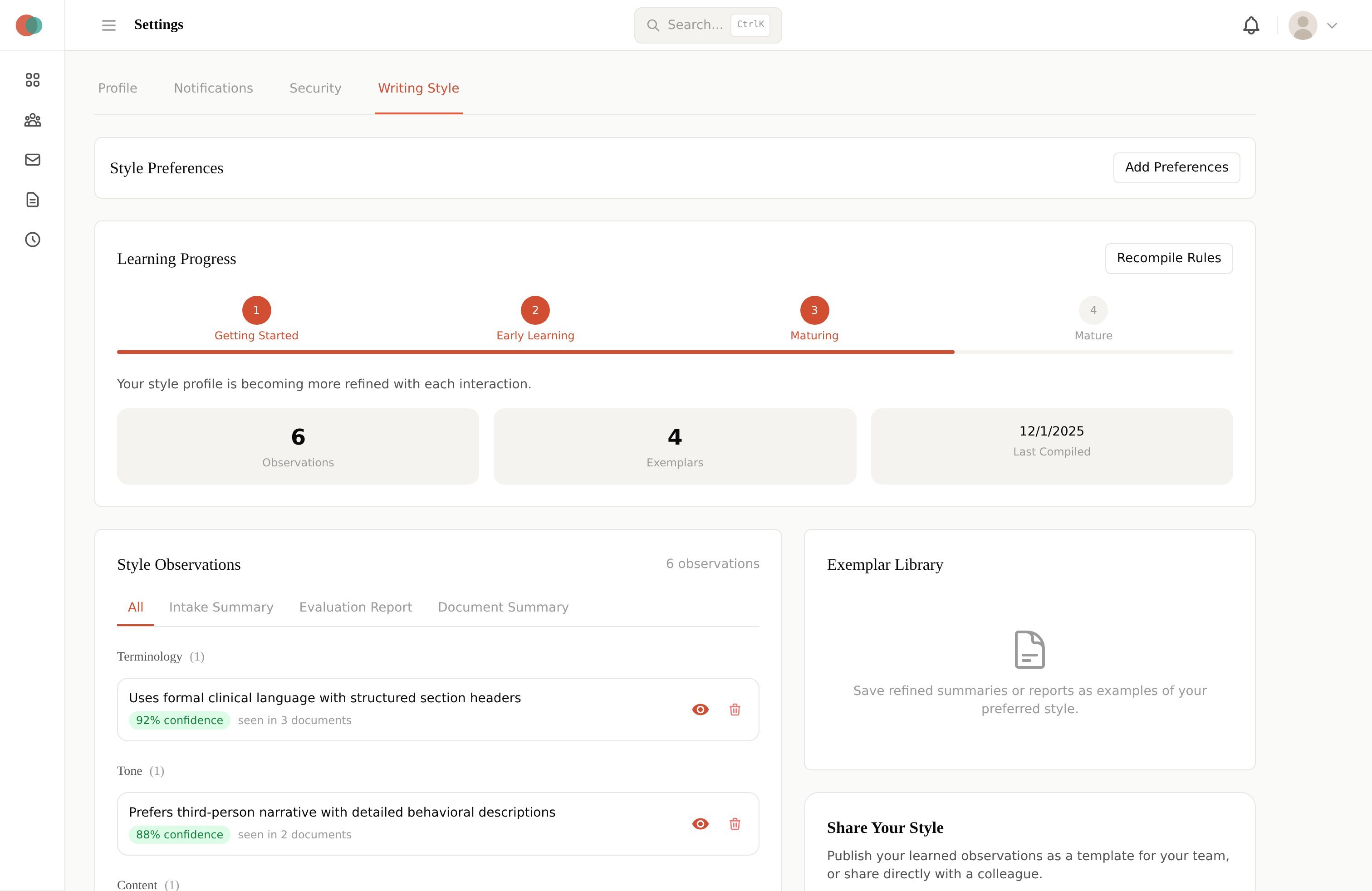Click the search magnifier in the search bar
The width and height of the screenshot is (1372, 891).
tap(653, 25)
